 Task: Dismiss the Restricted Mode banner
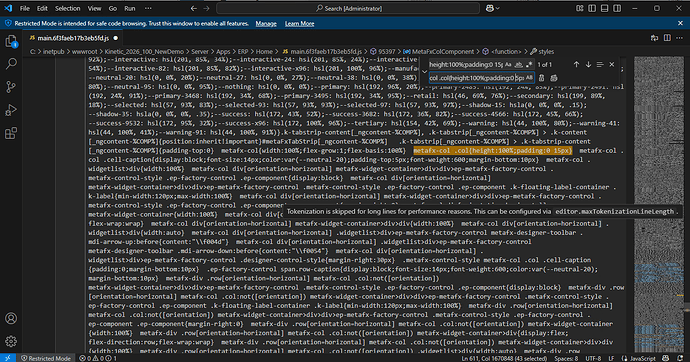coord(680,23)
